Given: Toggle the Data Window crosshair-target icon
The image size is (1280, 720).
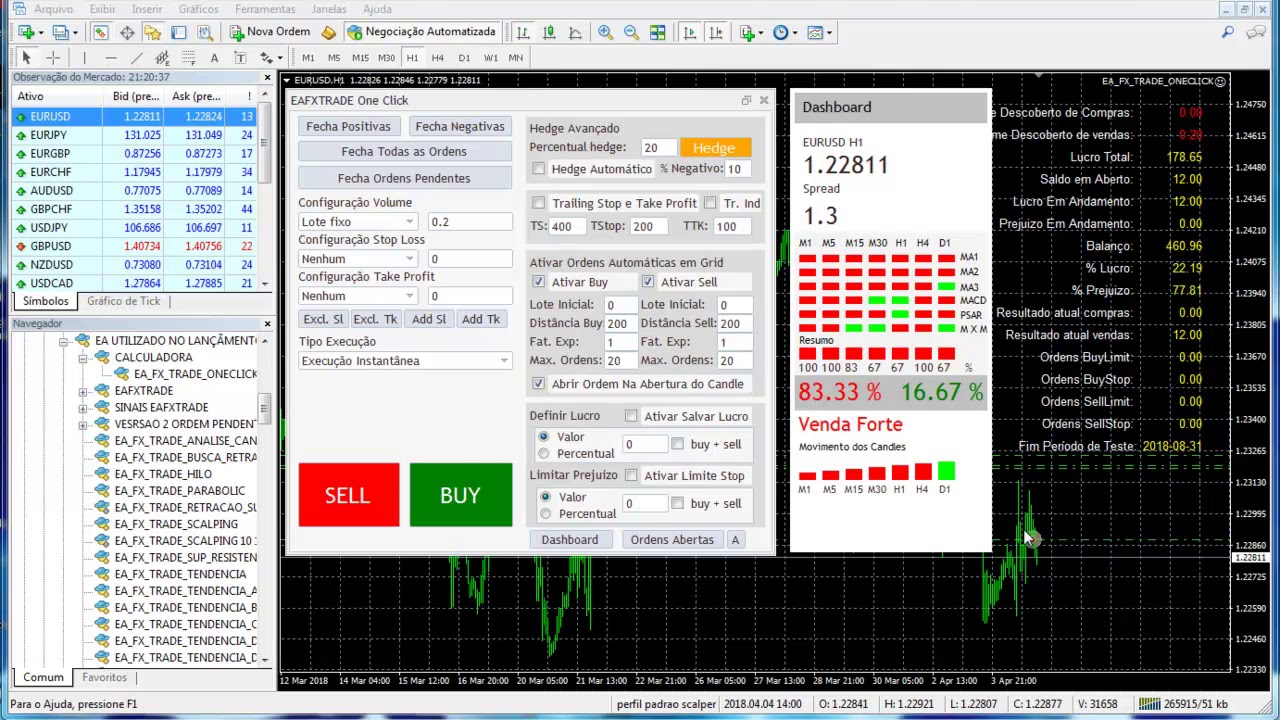Looking at the screenshot, I should 127,32.
